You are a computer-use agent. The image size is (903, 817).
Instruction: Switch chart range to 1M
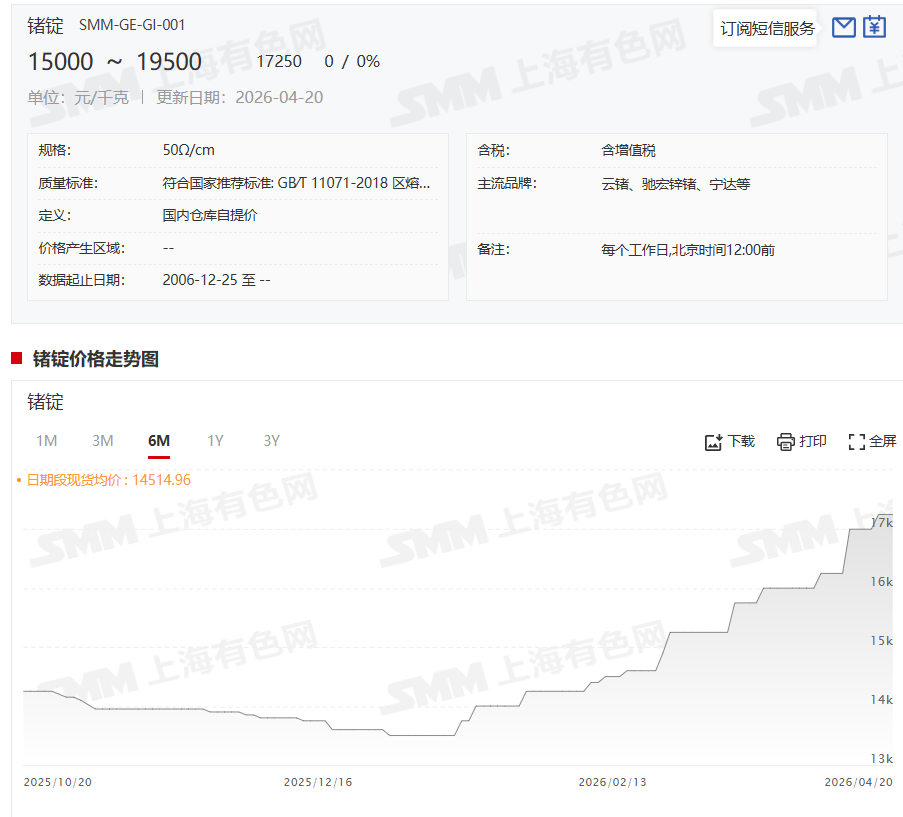click(x=47, y=441)
